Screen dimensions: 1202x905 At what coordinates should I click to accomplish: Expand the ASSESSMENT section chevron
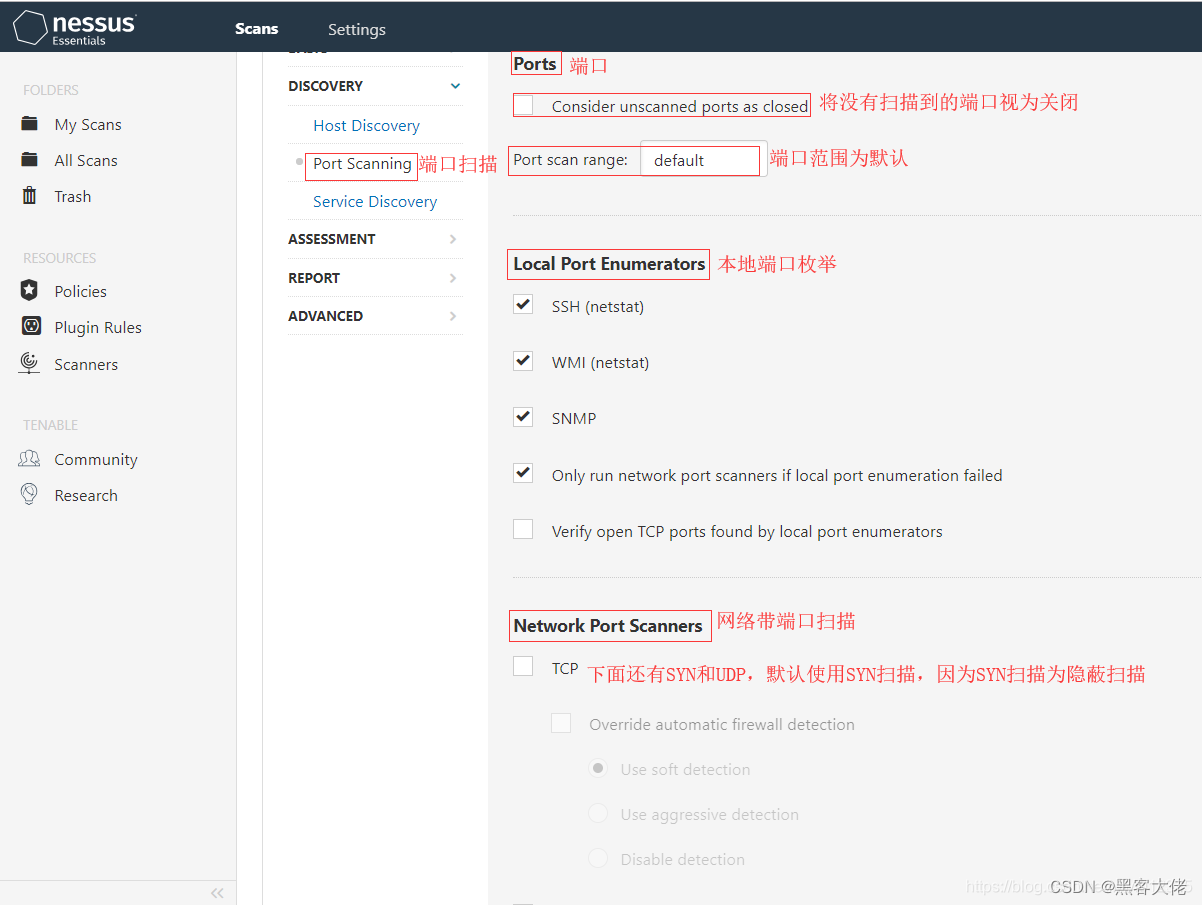(x=453, y=239)
